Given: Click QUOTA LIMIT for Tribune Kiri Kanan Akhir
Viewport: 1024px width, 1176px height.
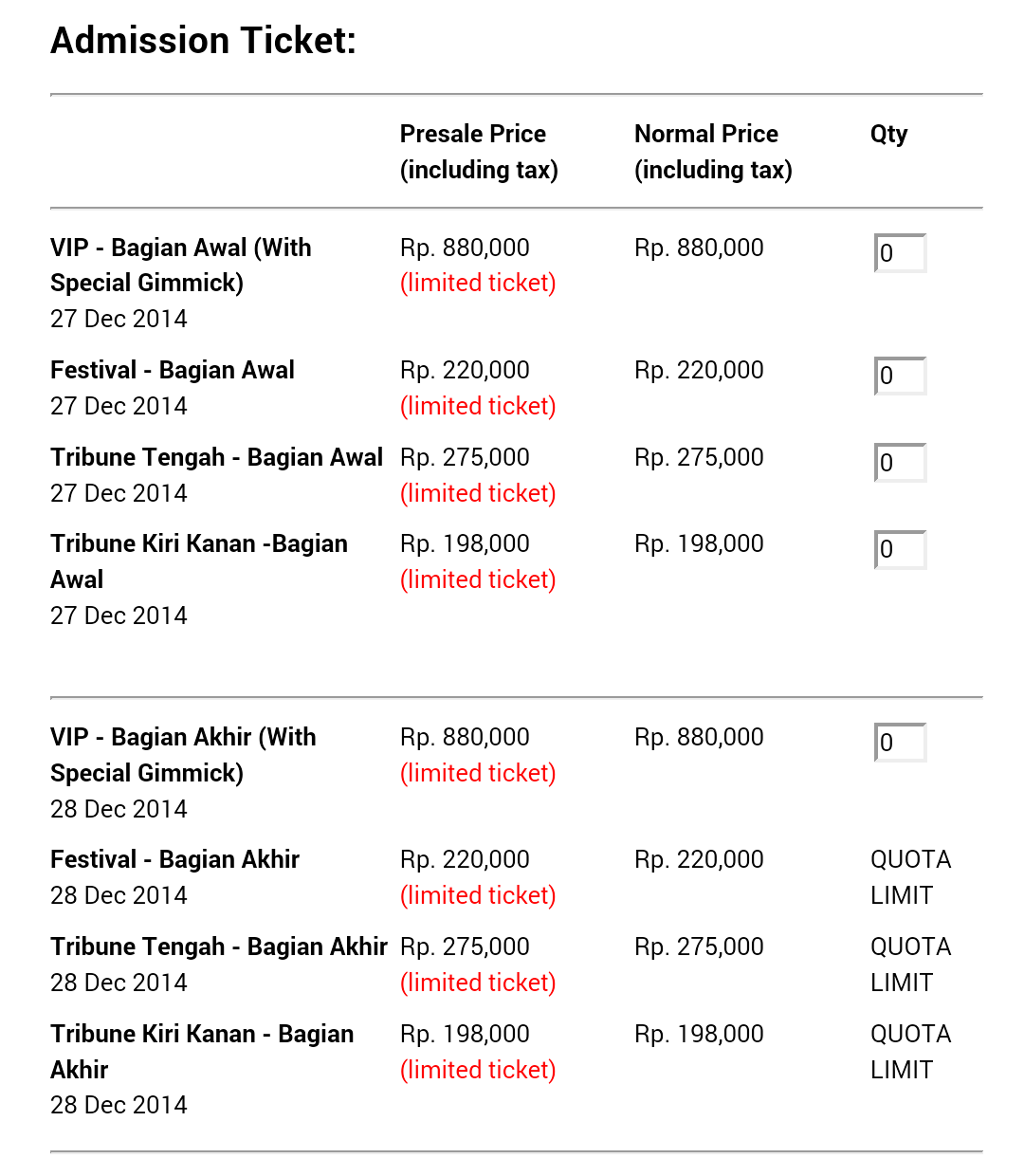Looking at the screenshot, I should (x=910, y=1052).
